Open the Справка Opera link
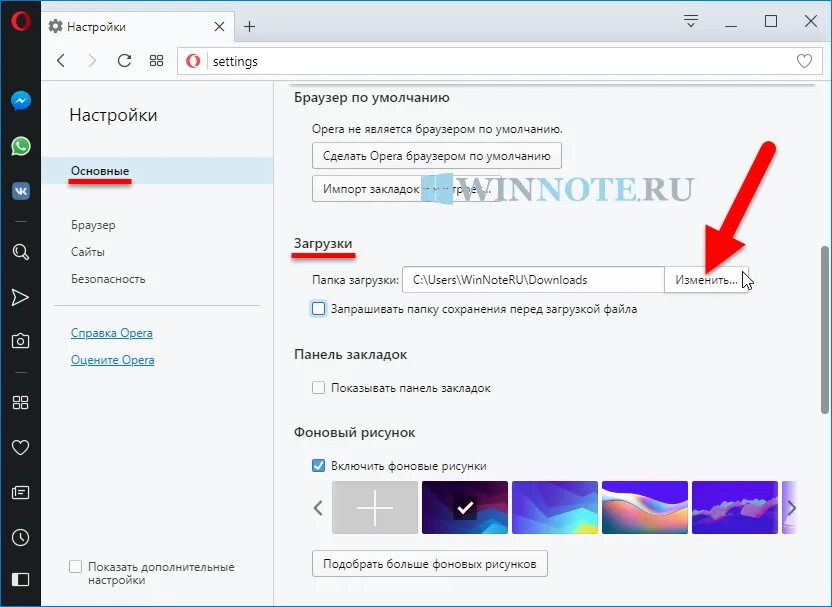The width and height of the screenshot is (832, 607). coord(111,333)
